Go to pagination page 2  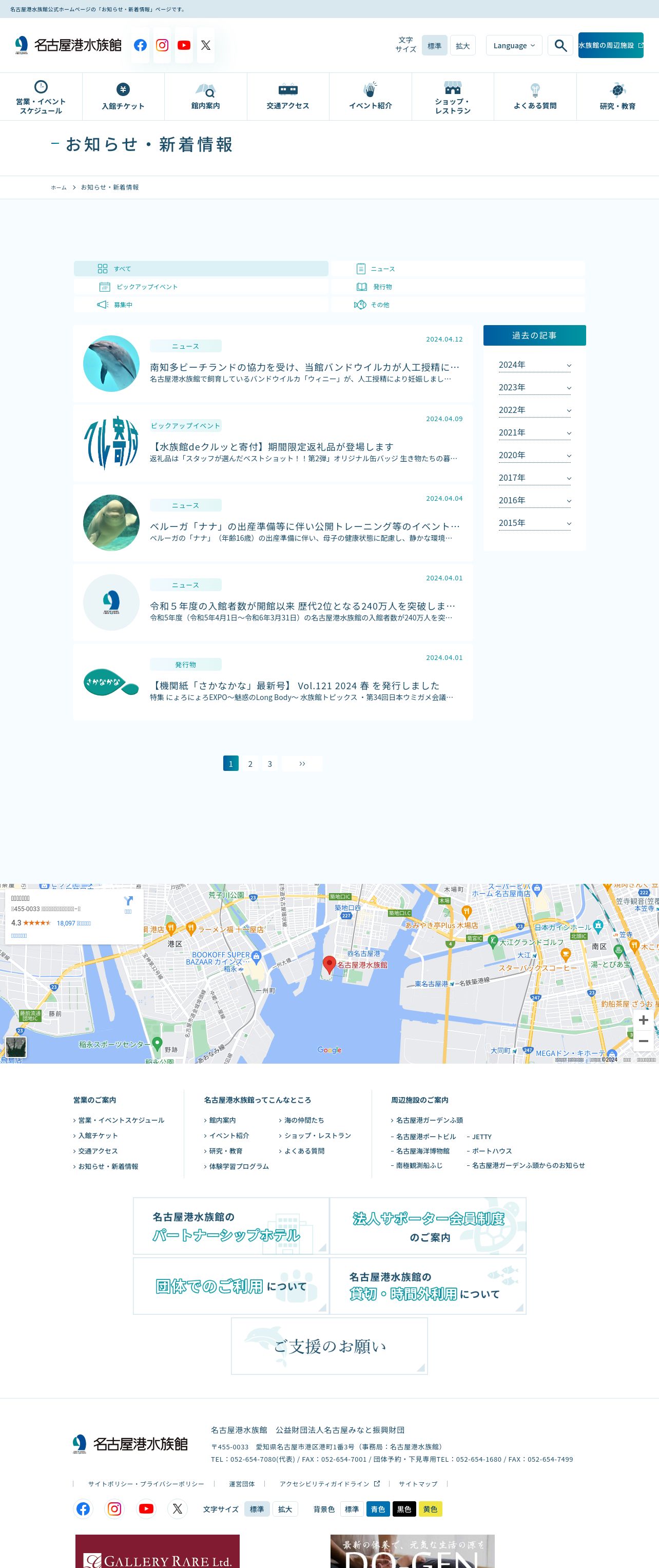[250, 763]
